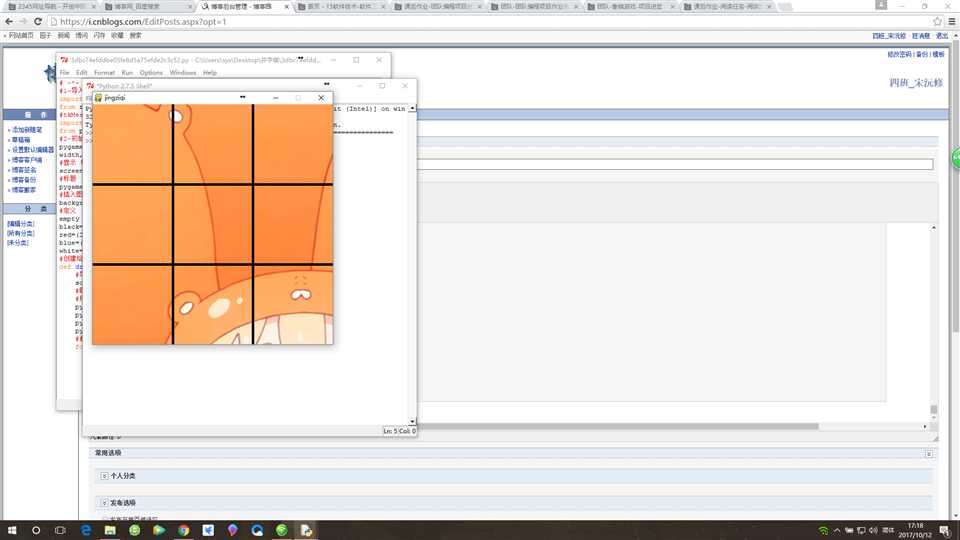Click the top-right tic-tac-toe cell

coord(294,143)
